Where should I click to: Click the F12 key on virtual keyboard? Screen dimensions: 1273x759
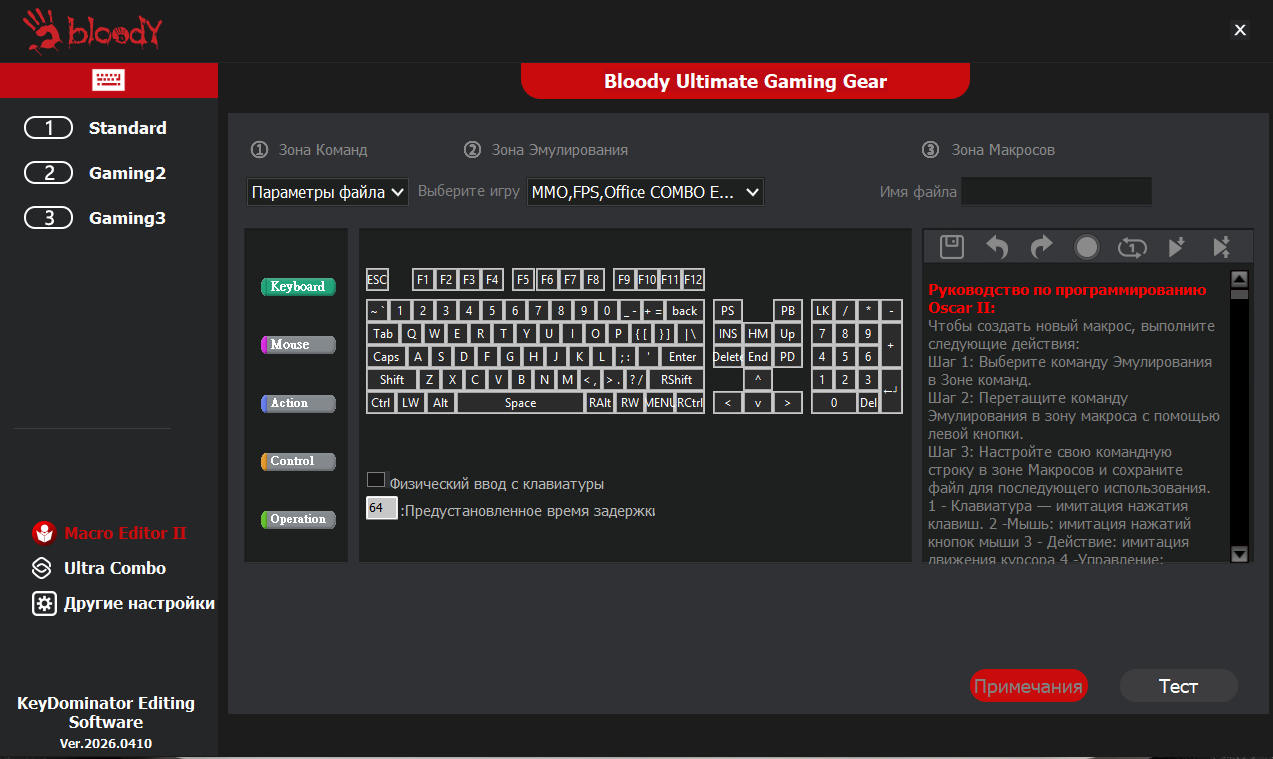(694, 280)
